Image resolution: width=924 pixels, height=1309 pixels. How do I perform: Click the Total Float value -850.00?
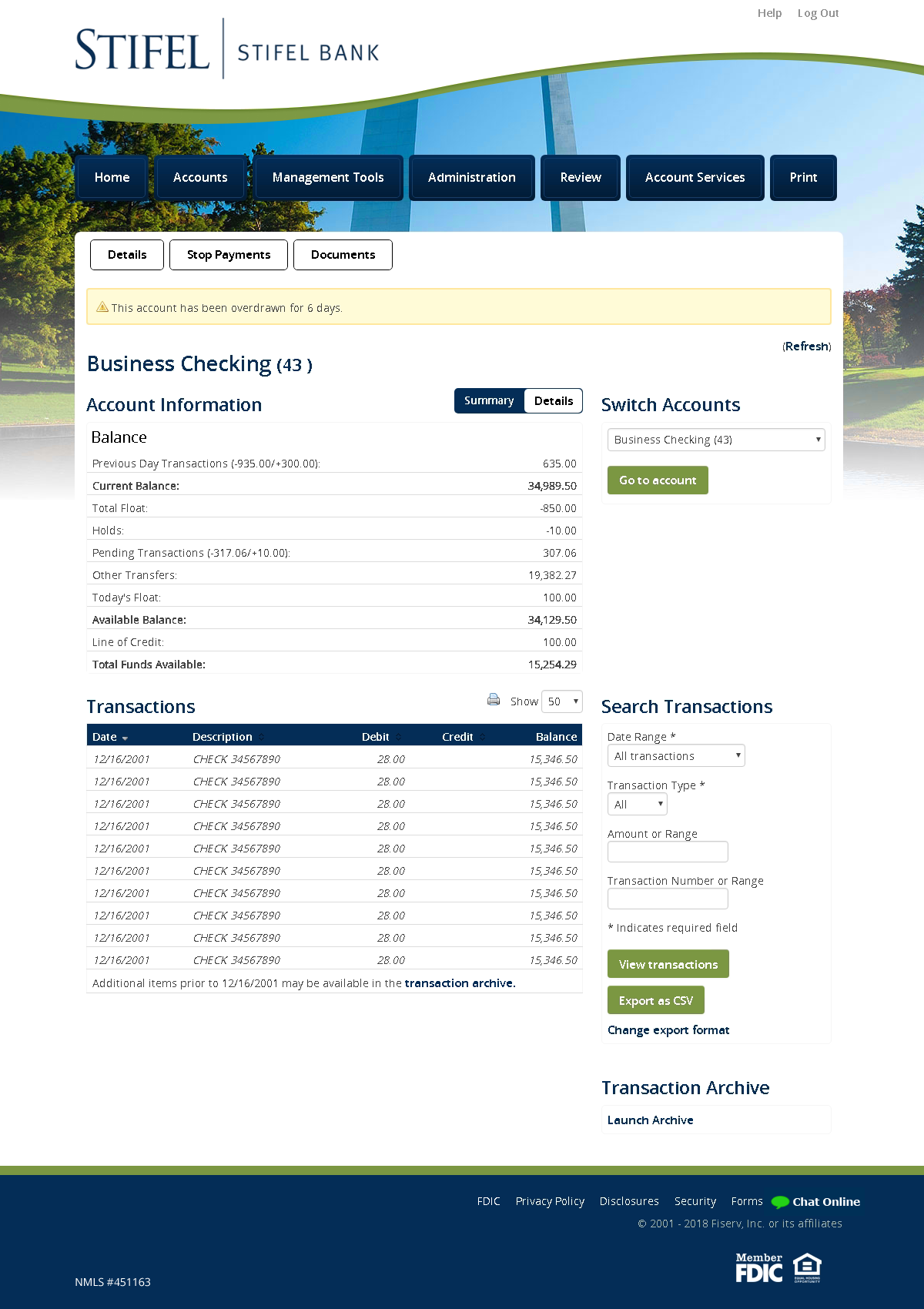point(558,508)
